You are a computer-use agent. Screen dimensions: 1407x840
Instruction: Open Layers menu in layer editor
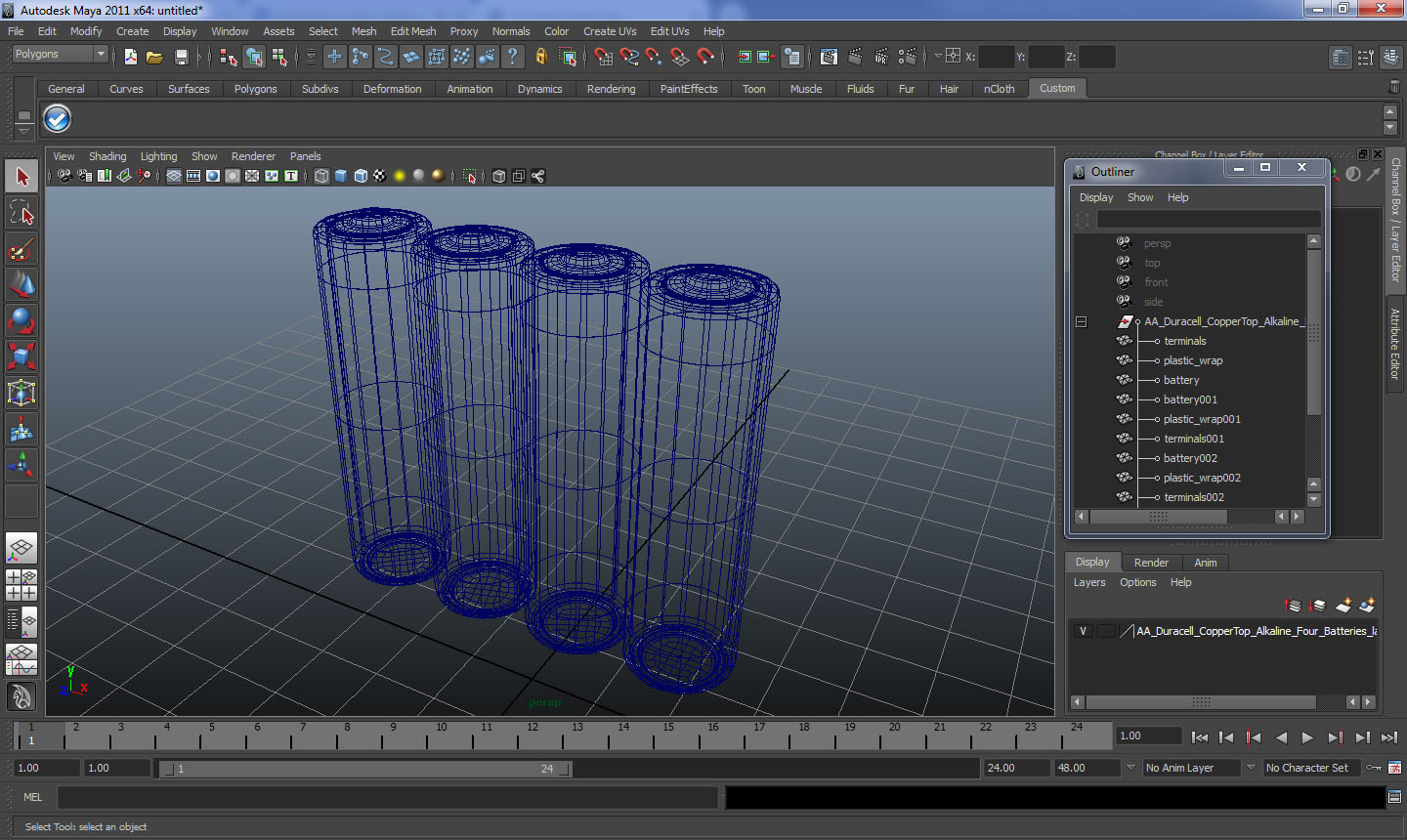(1089, 582)
